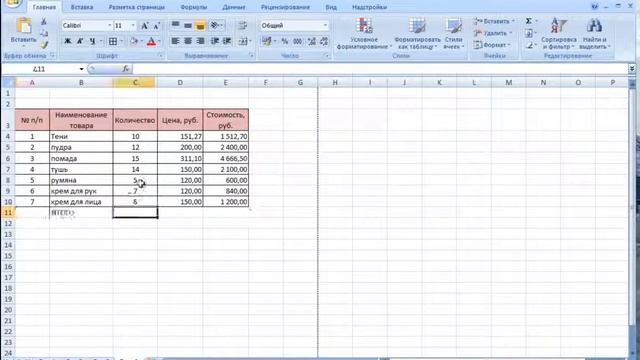Click the Формат button in cells group
This screenshot has height=360, width=640.
click(x=492, y=45)
